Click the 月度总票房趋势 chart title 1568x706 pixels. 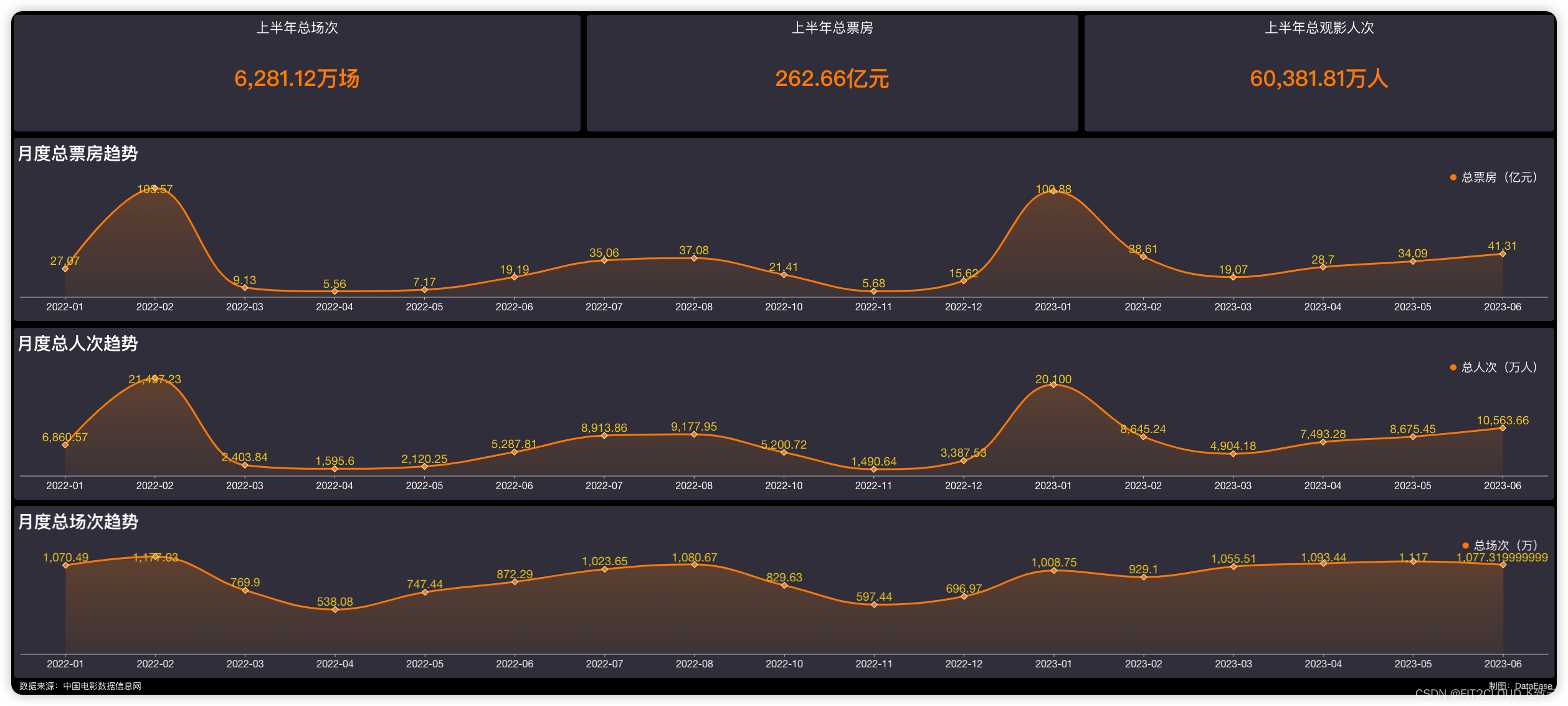point(78,153)
